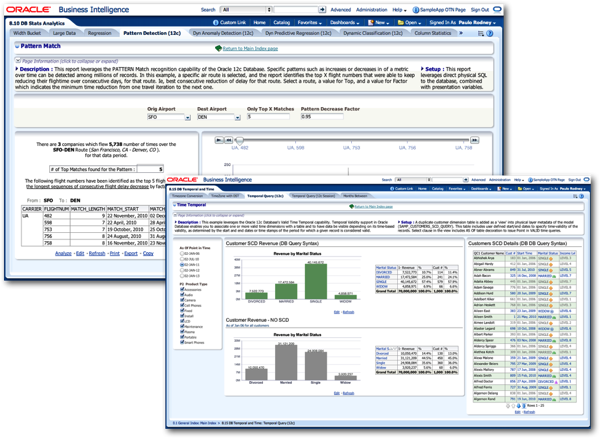
Task: Click the Print link under flights table
Action: click(x=115, y=253)
